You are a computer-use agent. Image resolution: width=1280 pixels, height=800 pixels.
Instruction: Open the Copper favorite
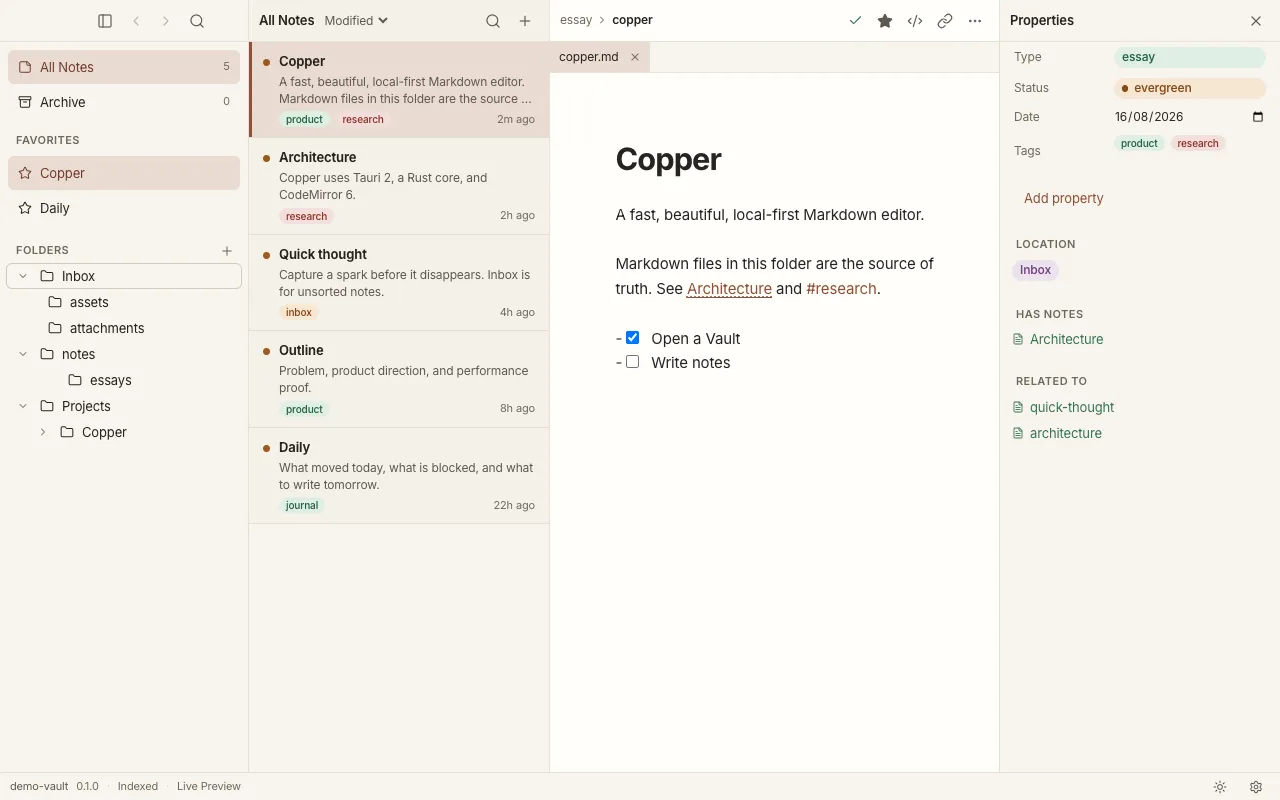124,173
